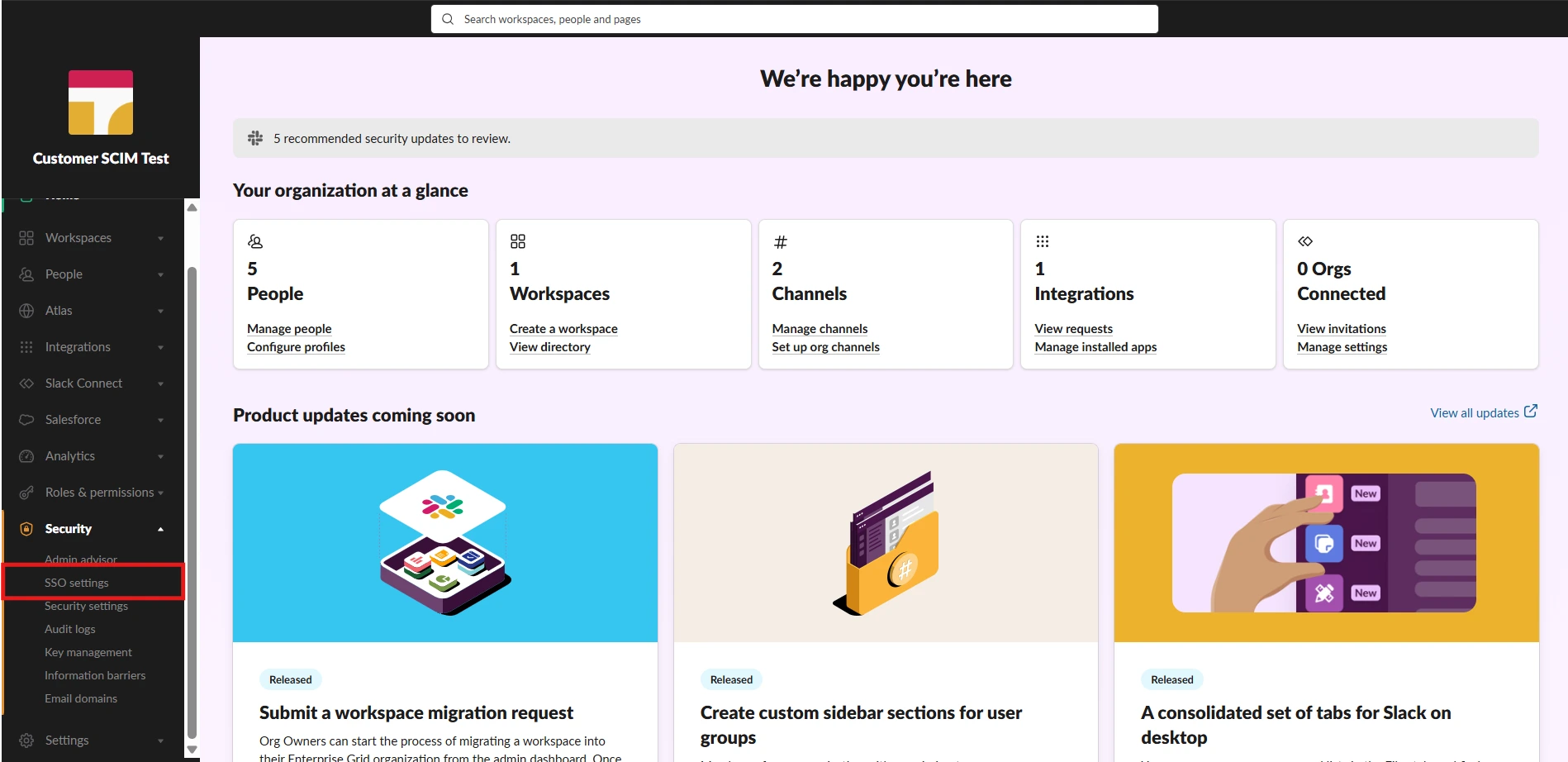
Task: Click the Manage installed apps link
Action: (x=1095, y=347)
